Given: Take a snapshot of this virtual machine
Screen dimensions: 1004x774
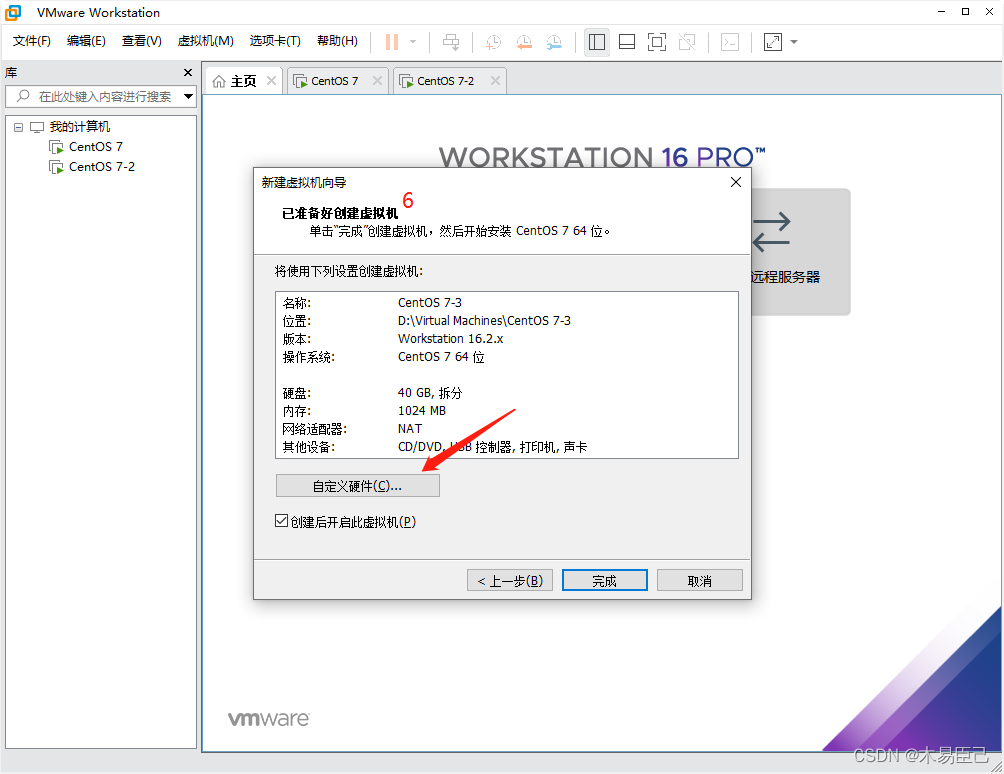Looking at the screenshot, I should tap(492, 42).
